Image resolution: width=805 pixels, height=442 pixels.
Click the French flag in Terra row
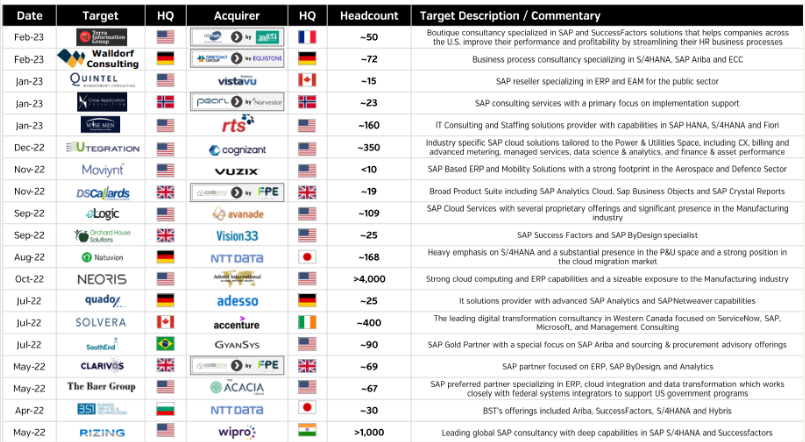coord(307,37)
